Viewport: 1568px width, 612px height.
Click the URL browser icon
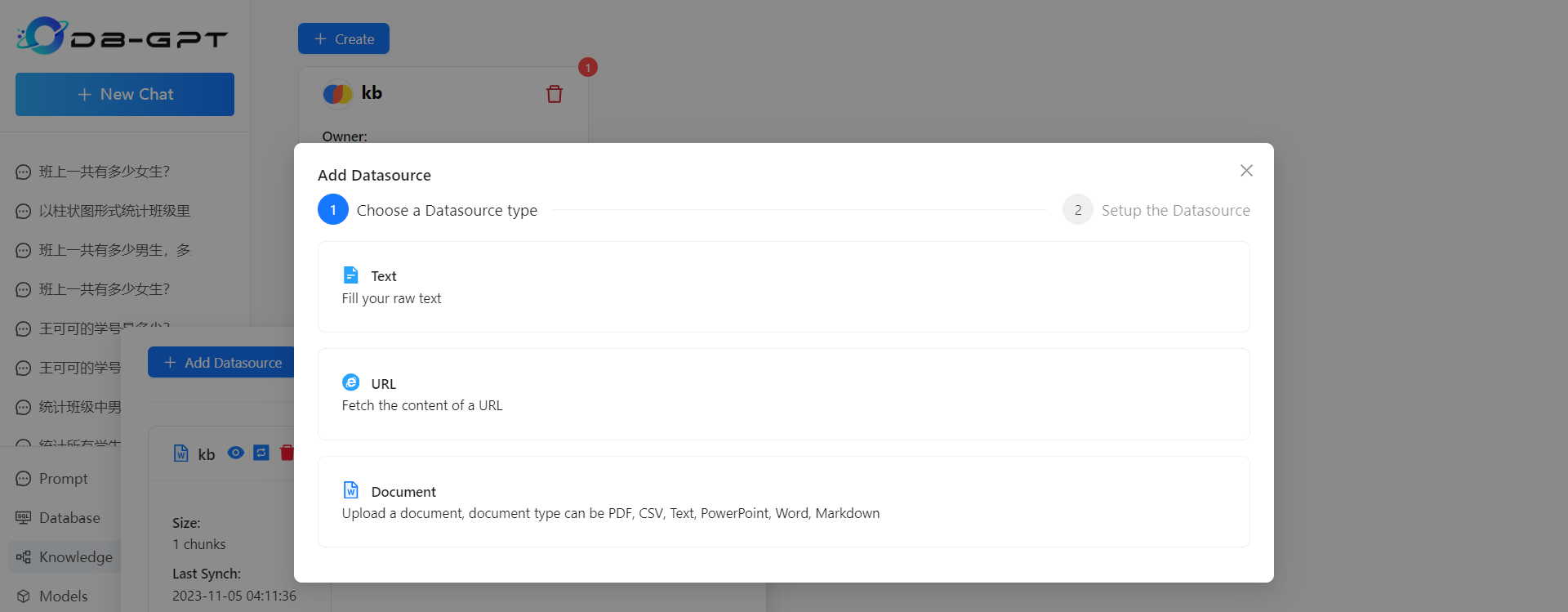(351, 382)
